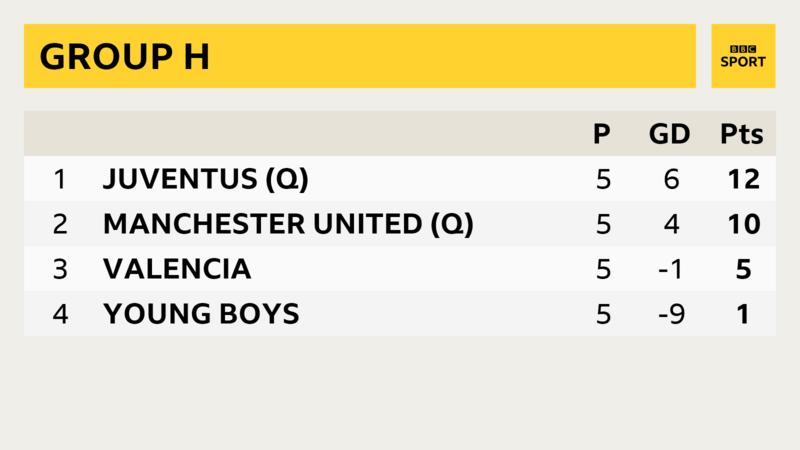This screenshot has width=800, height=450.
Task: Click Juventus goal difference 6
Action: 671,179
